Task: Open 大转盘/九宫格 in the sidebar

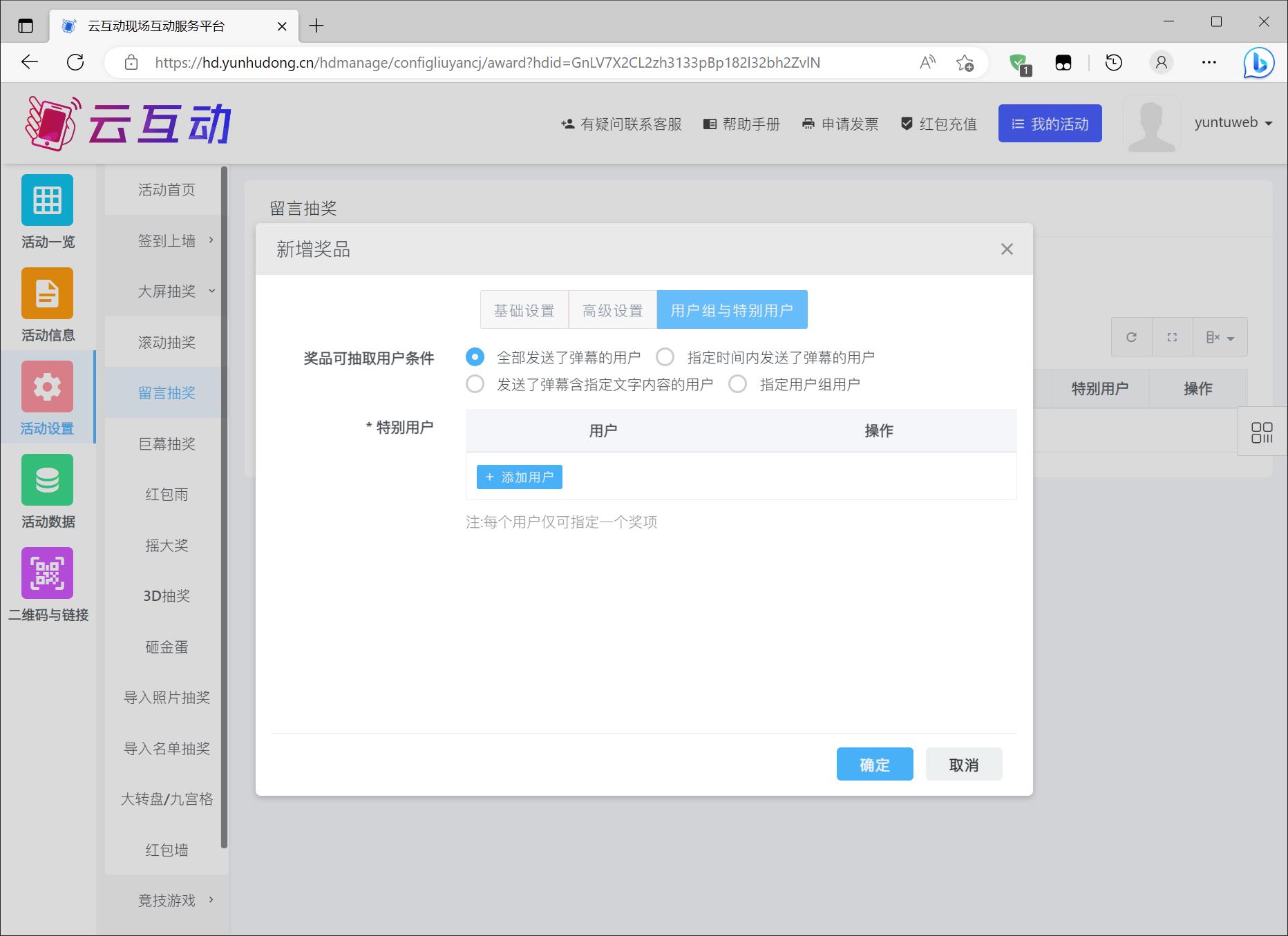Action: click(167, 799)
